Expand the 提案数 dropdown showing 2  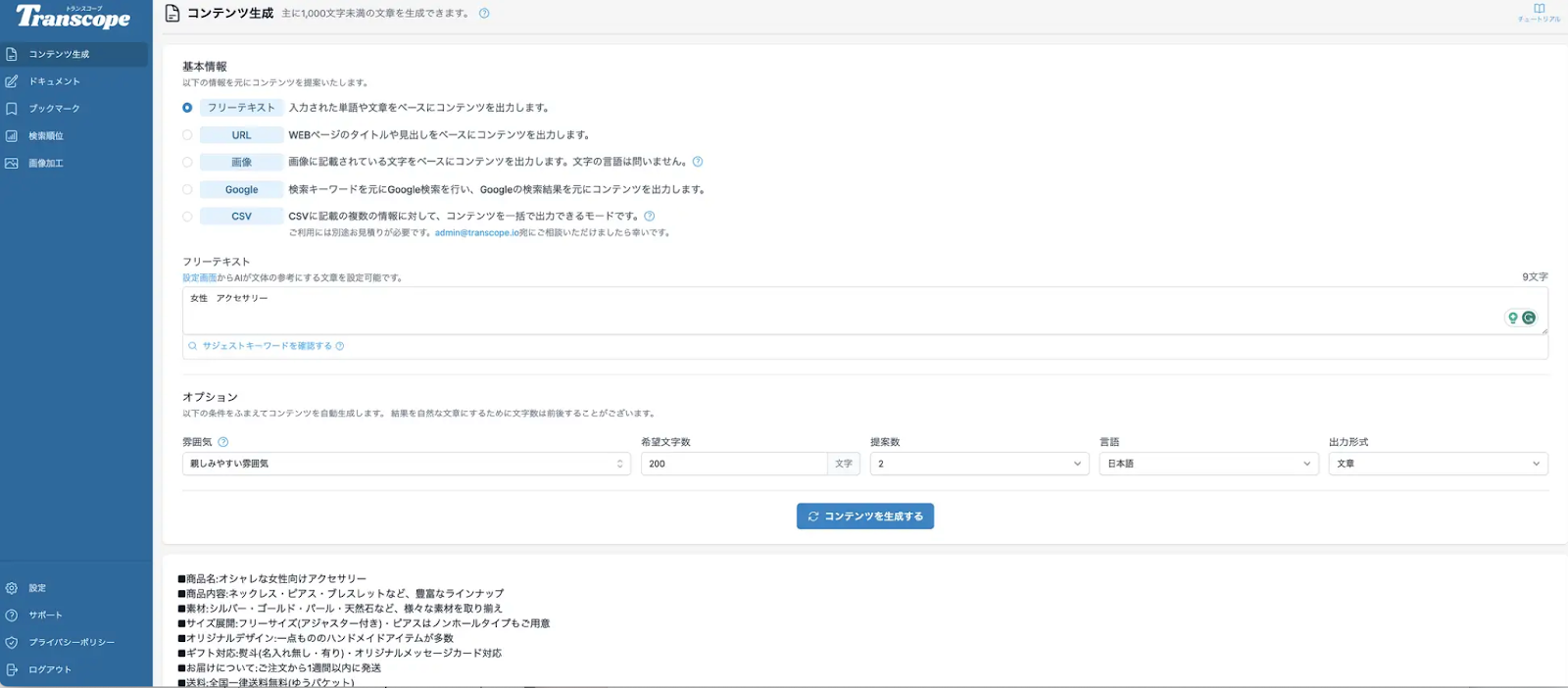click(980, 464)
